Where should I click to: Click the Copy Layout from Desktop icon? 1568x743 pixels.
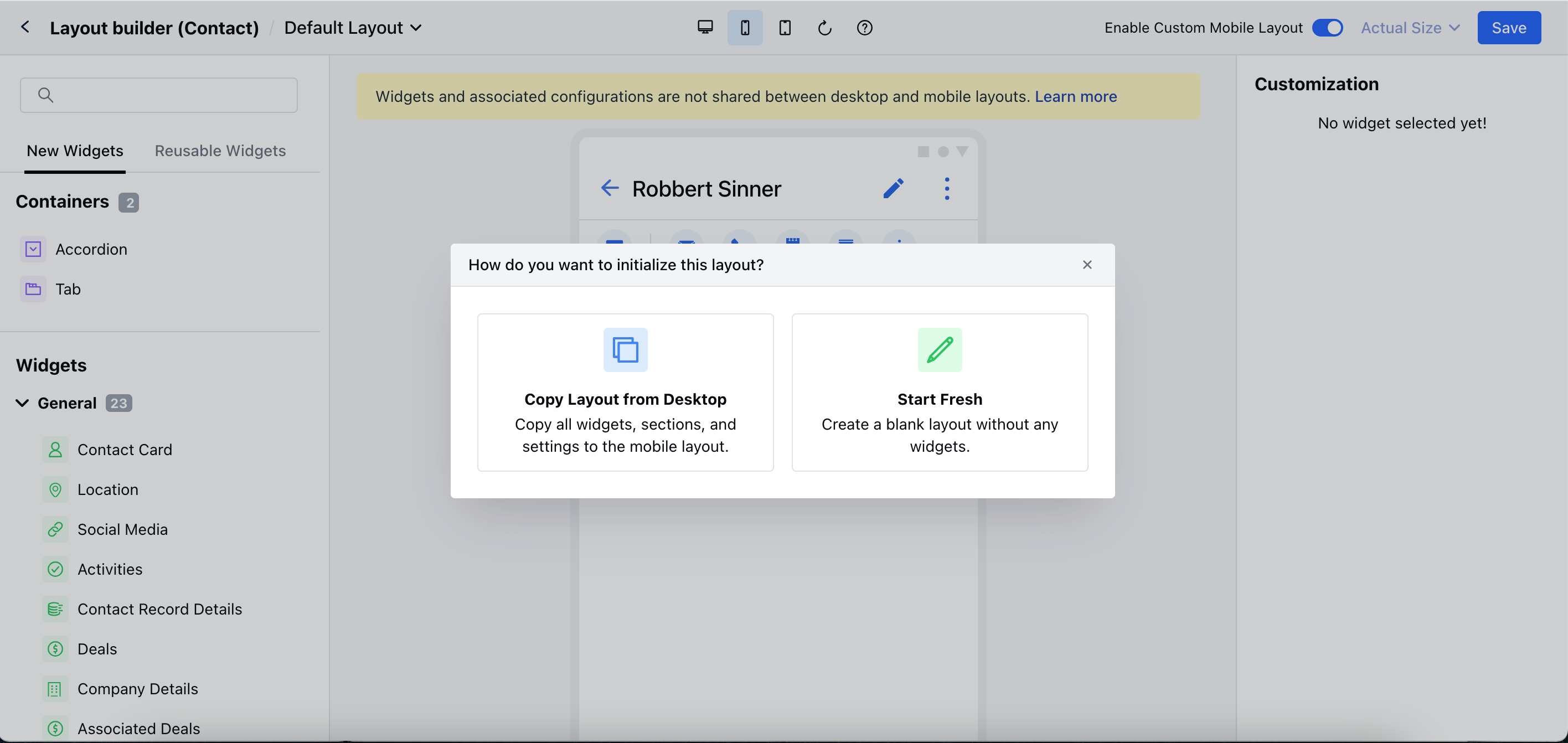click(625, 350)
